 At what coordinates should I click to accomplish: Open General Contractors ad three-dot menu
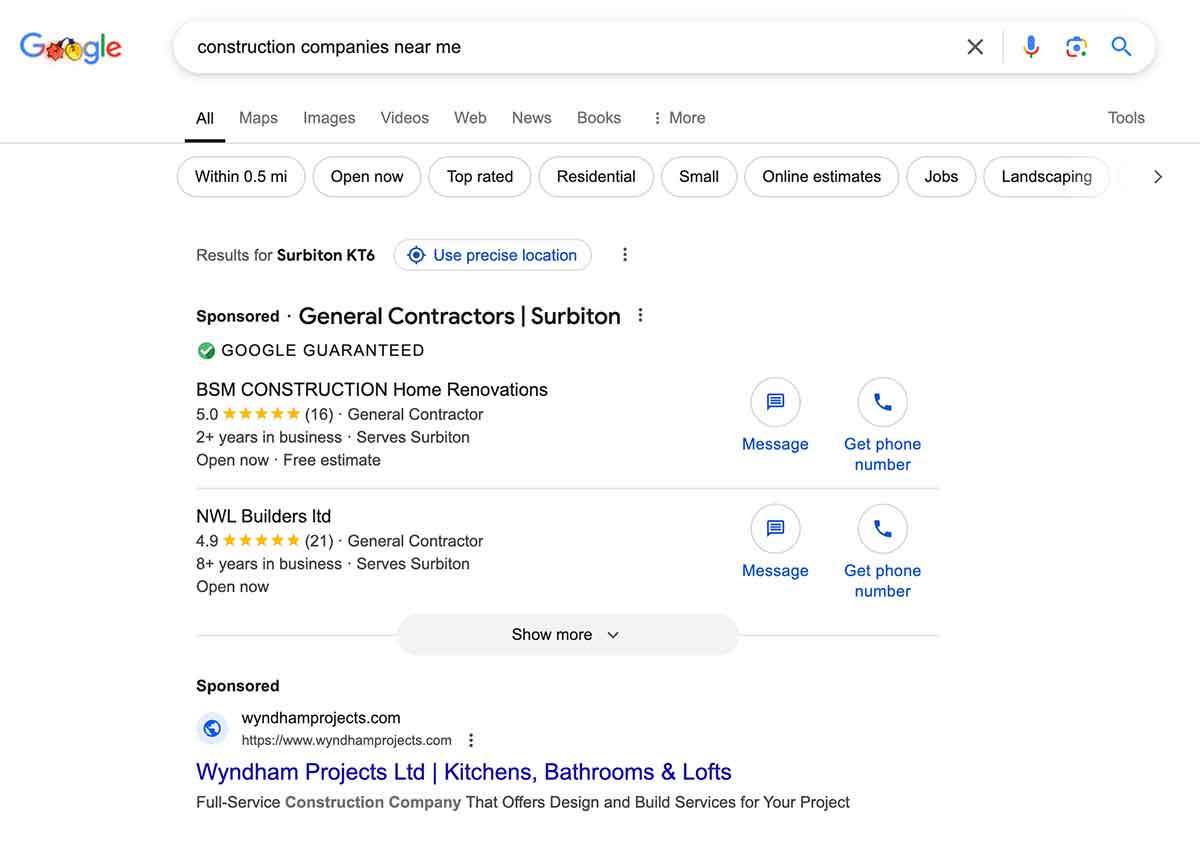tap(641, 316)
